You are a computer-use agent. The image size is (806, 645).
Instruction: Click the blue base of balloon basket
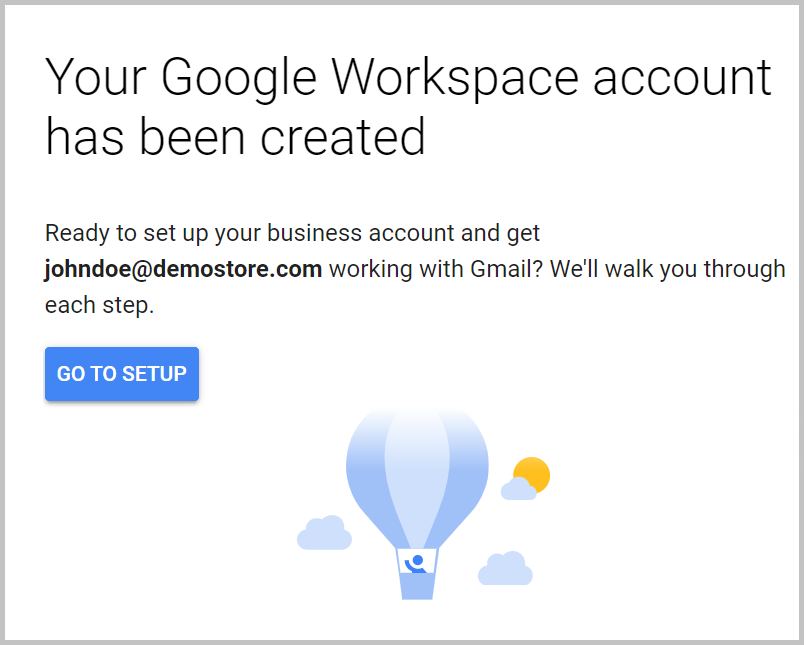click(x=417, y=586)
